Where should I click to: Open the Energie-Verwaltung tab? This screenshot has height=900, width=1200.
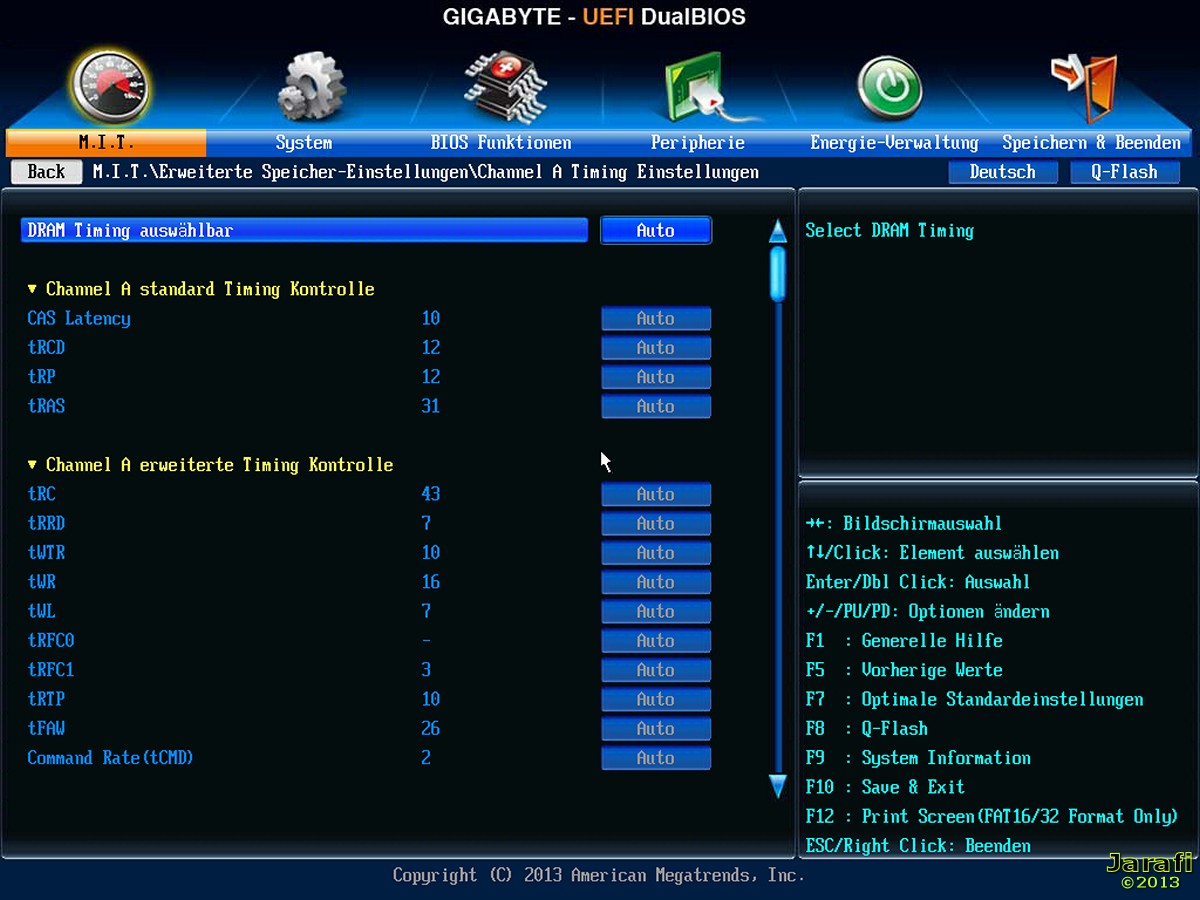pyautogui.click(x=894, y=143)
